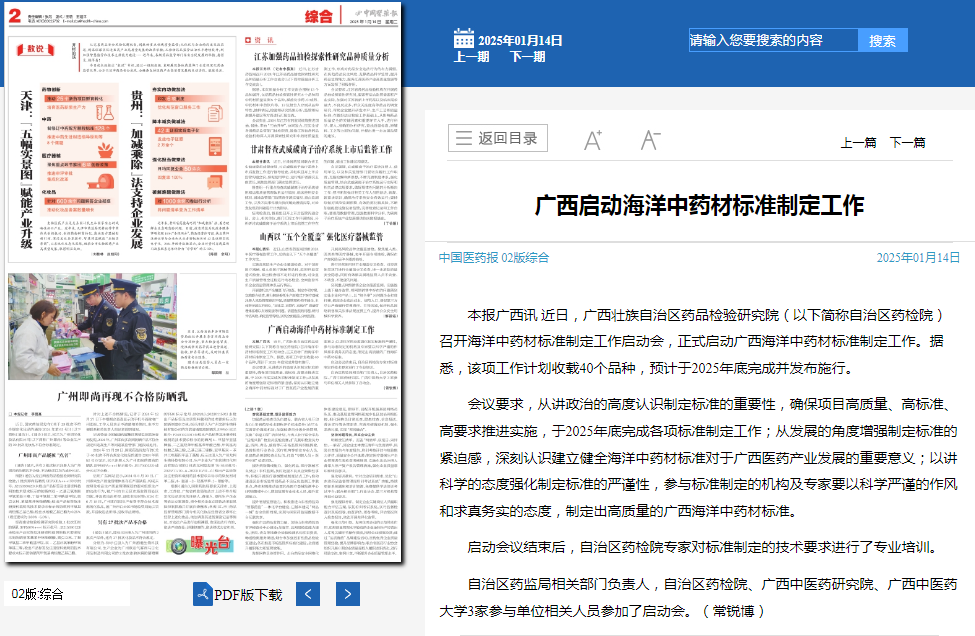975x636 pixels.
Task: Click PDF版下载 download link
Action: click(x=248, y=595)
